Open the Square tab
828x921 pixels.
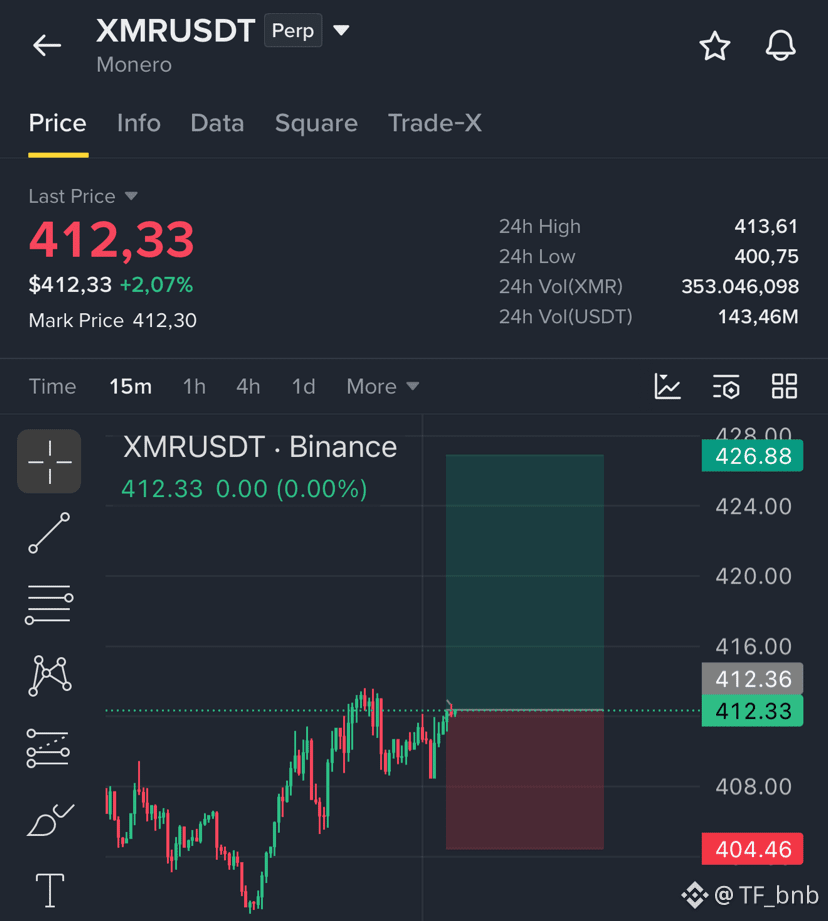coord(317,123)
